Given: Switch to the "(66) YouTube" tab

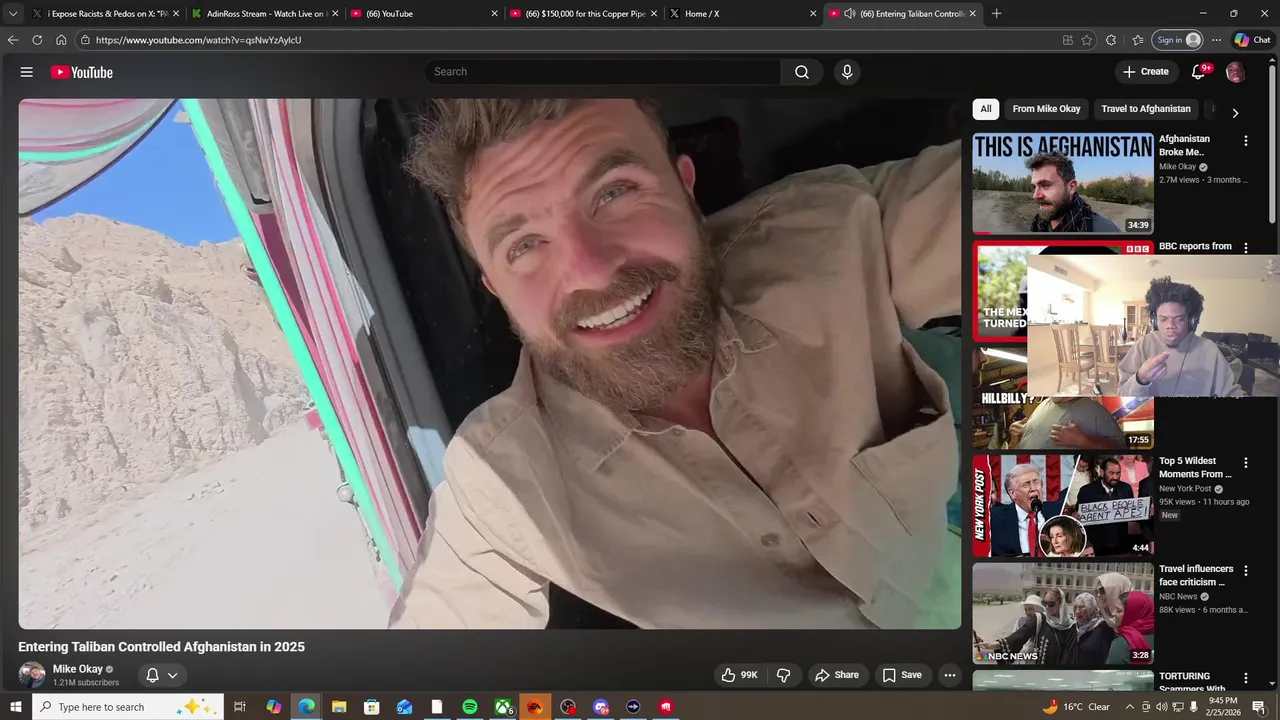Looking at the screenshot, I should pyautogui.click(x=424, y=14).
